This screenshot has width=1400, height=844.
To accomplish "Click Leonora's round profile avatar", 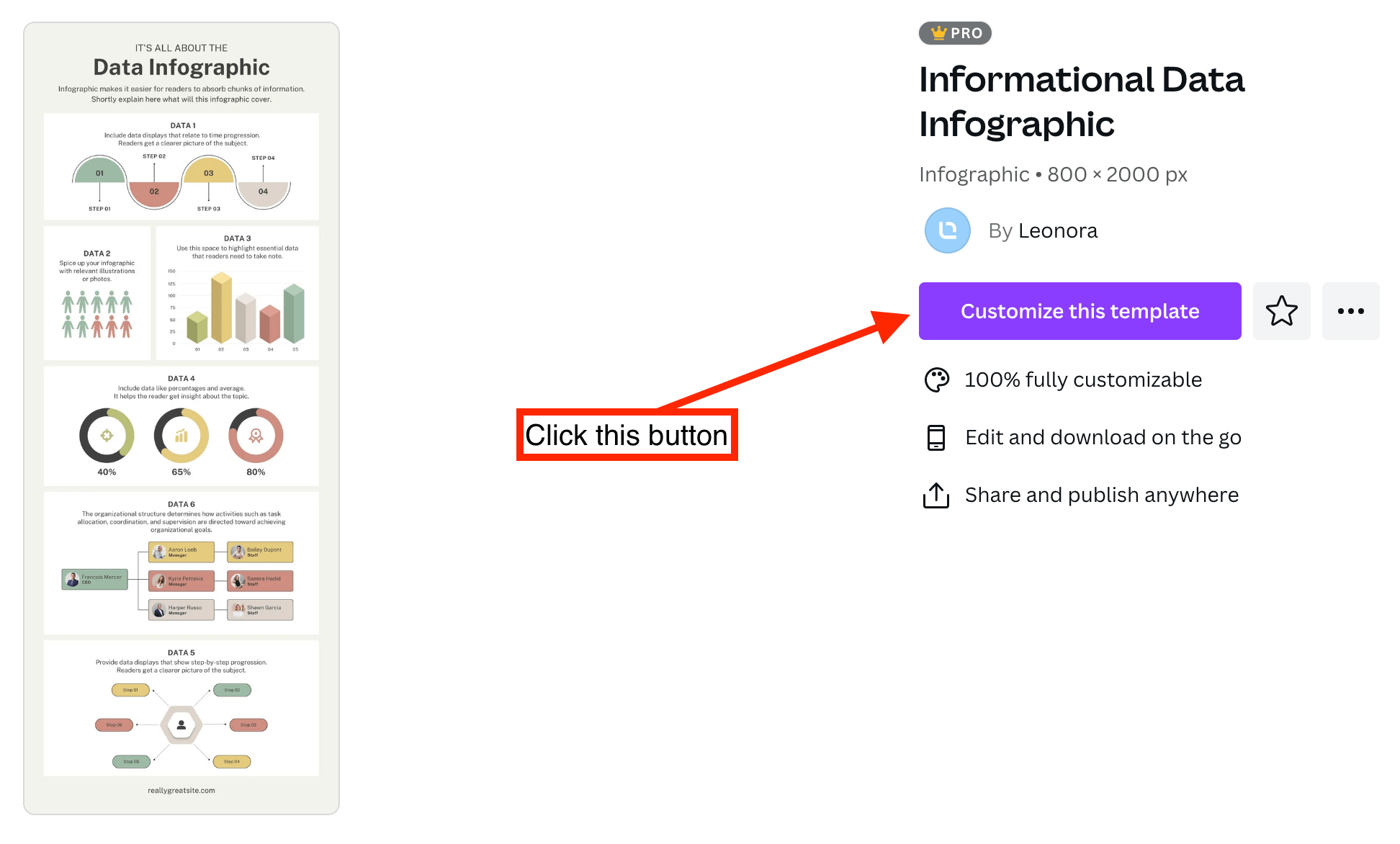I will tap(947, 230).
